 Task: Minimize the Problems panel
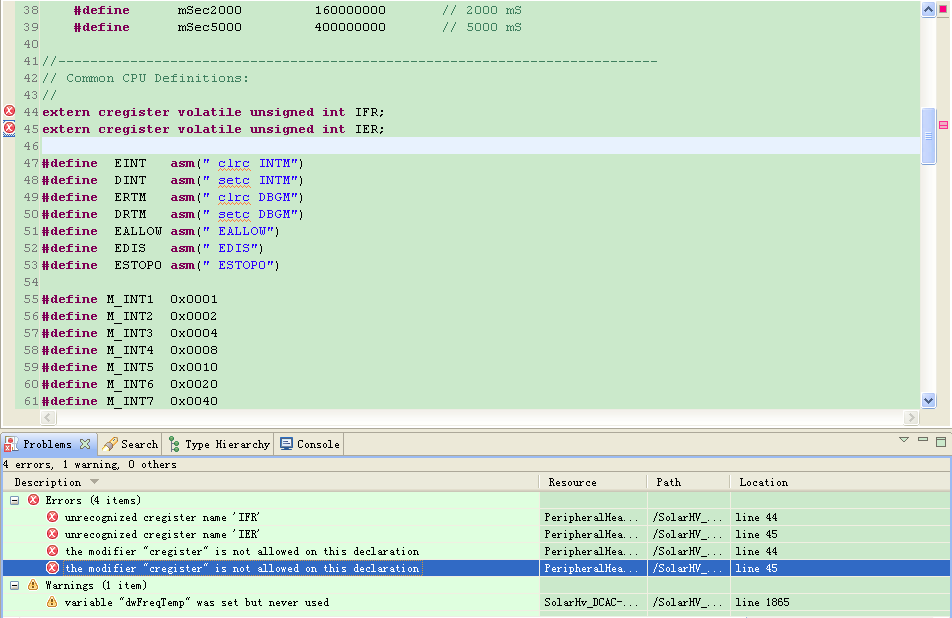(923, 440)
